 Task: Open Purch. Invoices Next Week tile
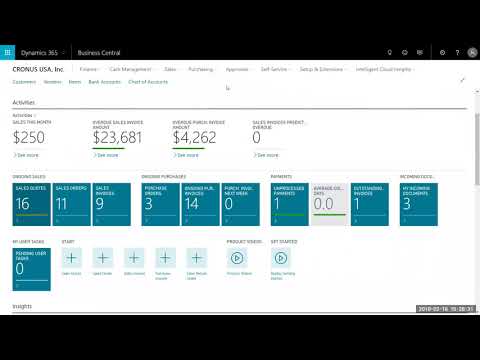click(x=241, y=204)
